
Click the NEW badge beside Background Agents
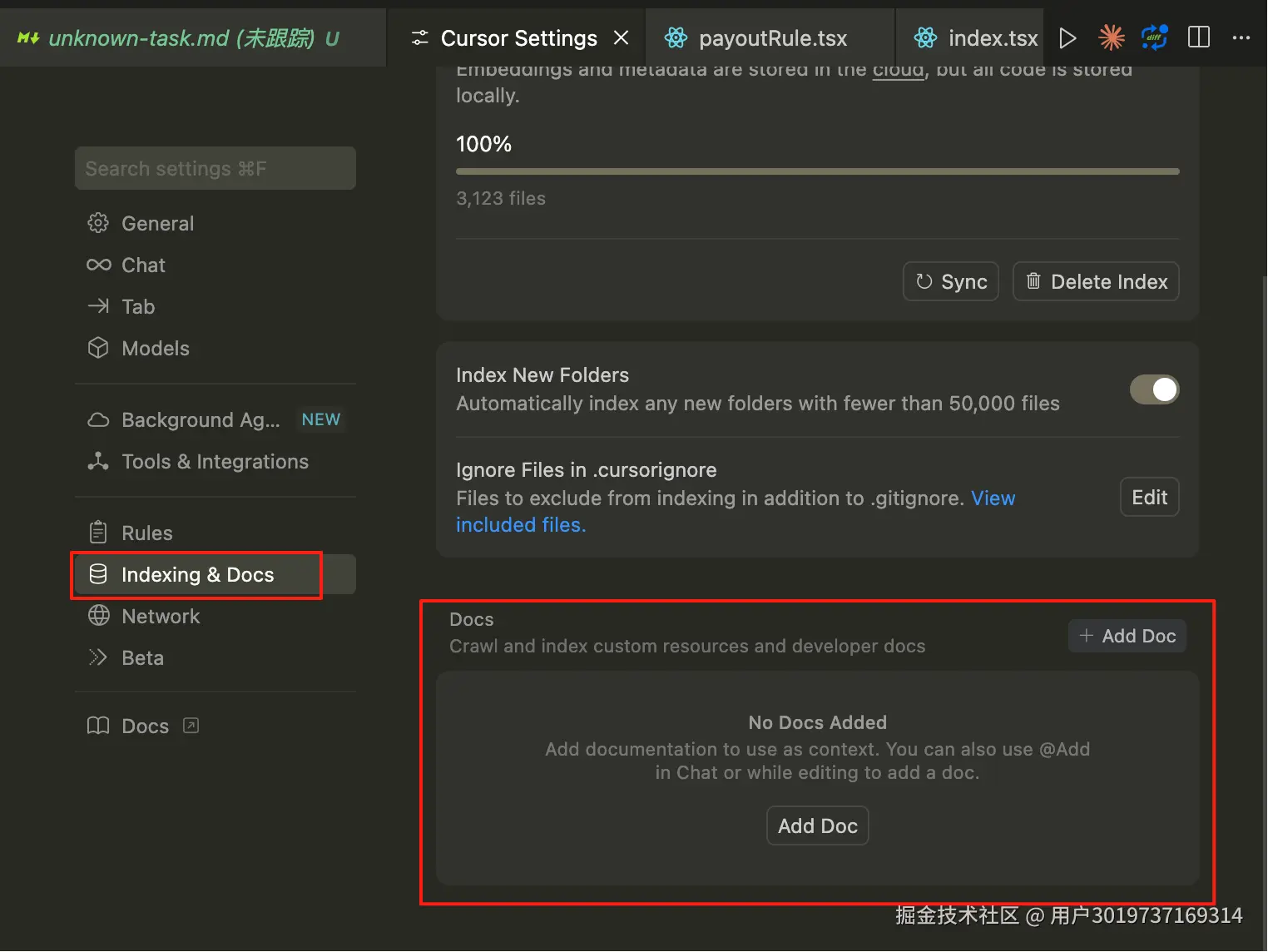[320, 419]
